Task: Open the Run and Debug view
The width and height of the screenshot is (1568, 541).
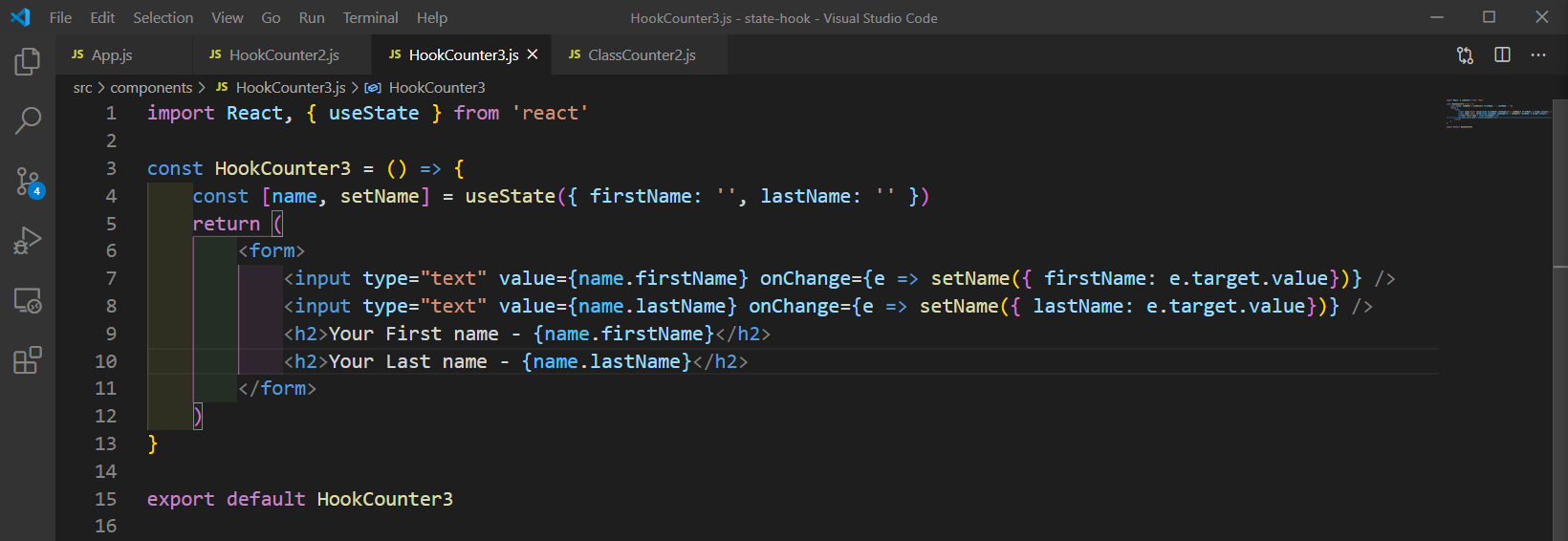Action: tap(28, 241)
